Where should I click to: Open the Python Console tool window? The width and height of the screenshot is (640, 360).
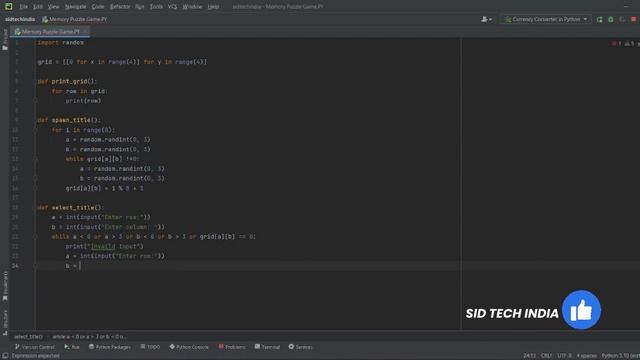click(x=189, y=347)
